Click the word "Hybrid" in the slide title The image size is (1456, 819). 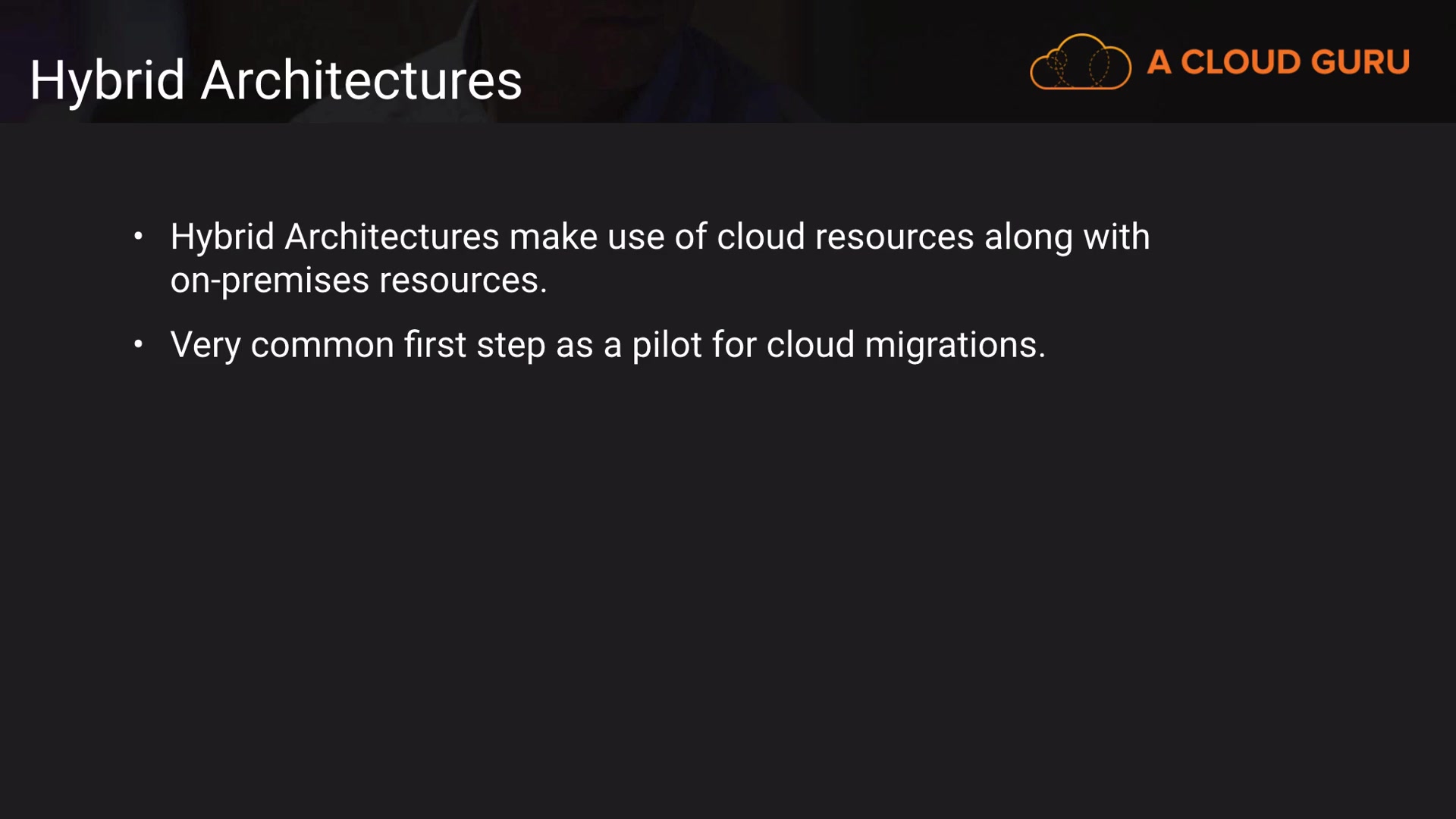pos(107,80)
